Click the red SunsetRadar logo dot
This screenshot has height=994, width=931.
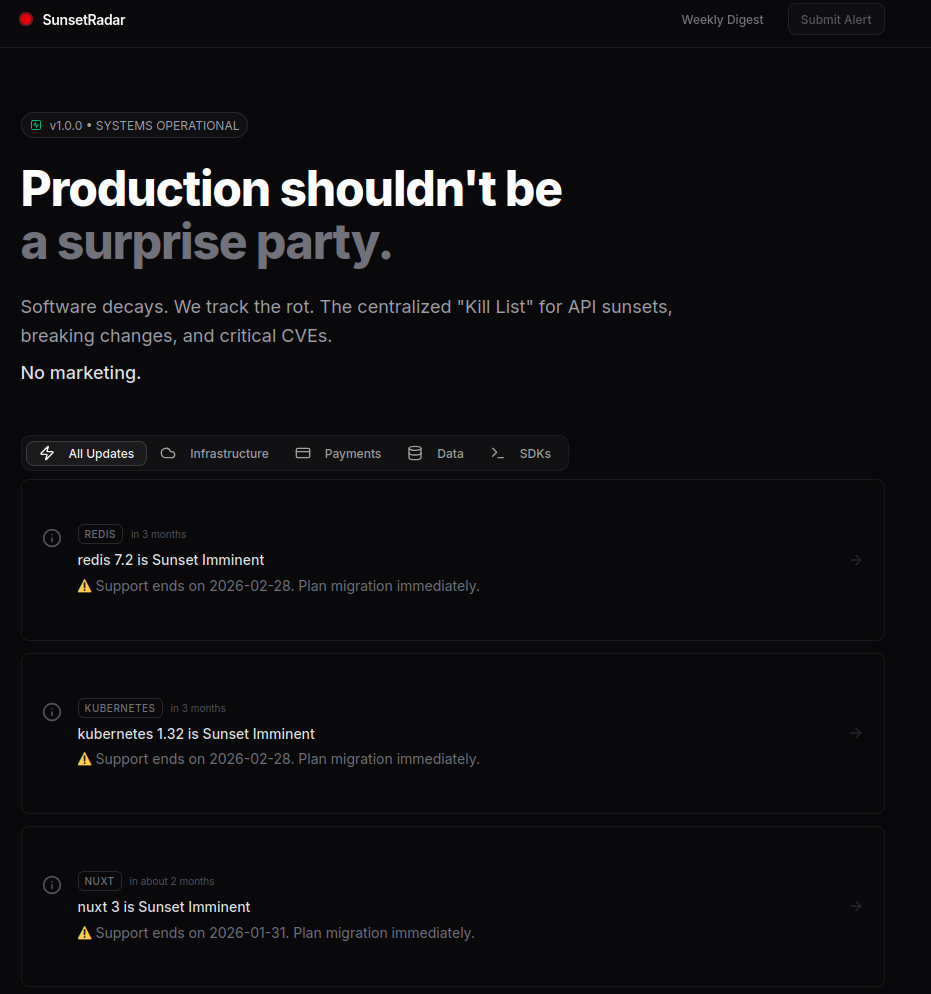pyautogui.click(x=26, y=19)
